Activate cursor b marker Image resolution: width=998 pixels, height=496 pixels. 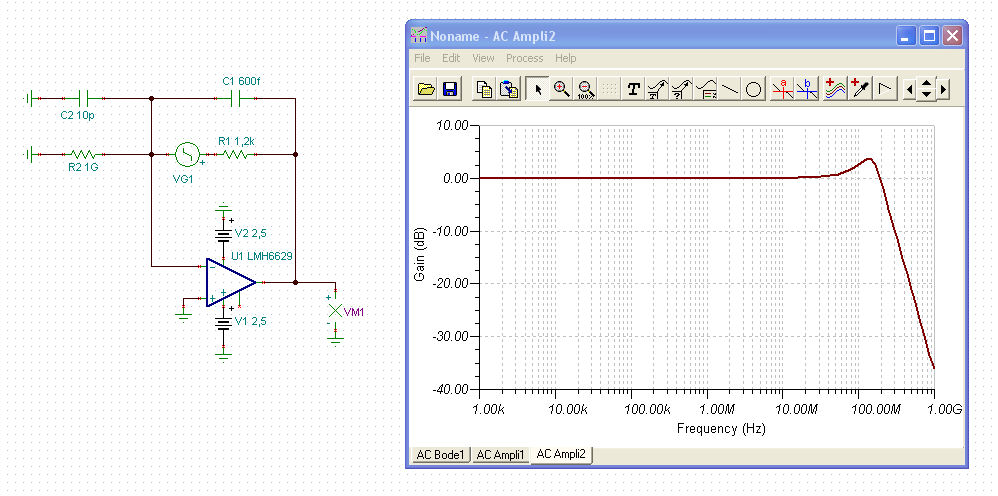806,89
